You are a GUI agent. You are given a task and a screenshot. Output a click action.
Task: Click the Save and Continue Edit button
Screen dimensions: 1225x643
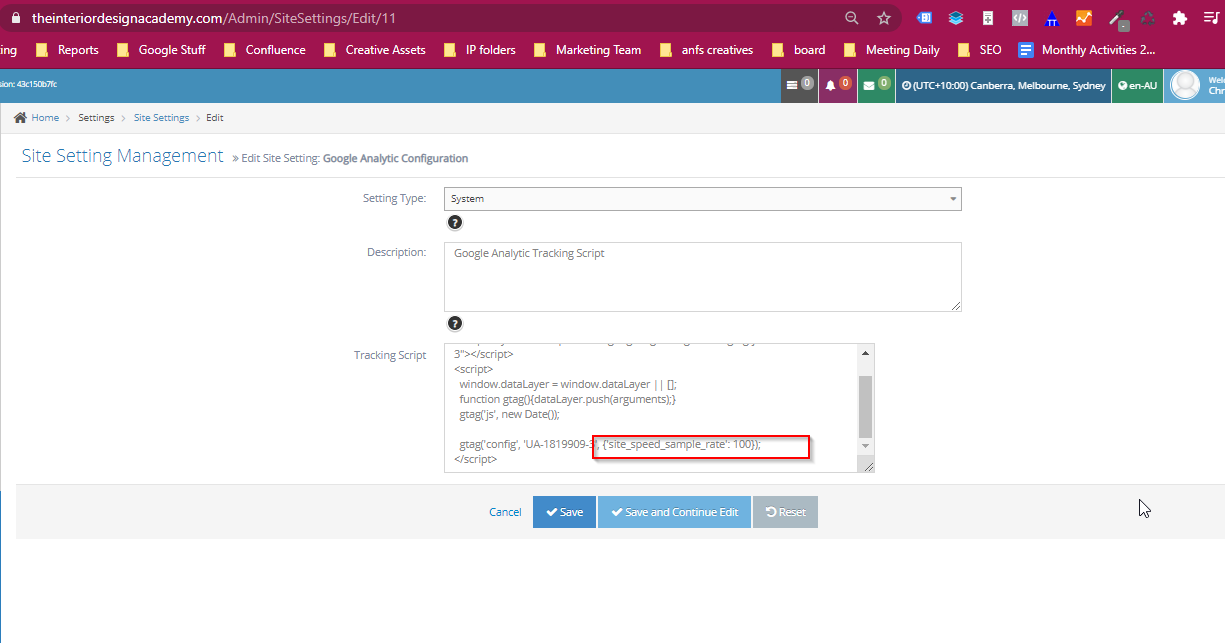(x=674, y=511)
